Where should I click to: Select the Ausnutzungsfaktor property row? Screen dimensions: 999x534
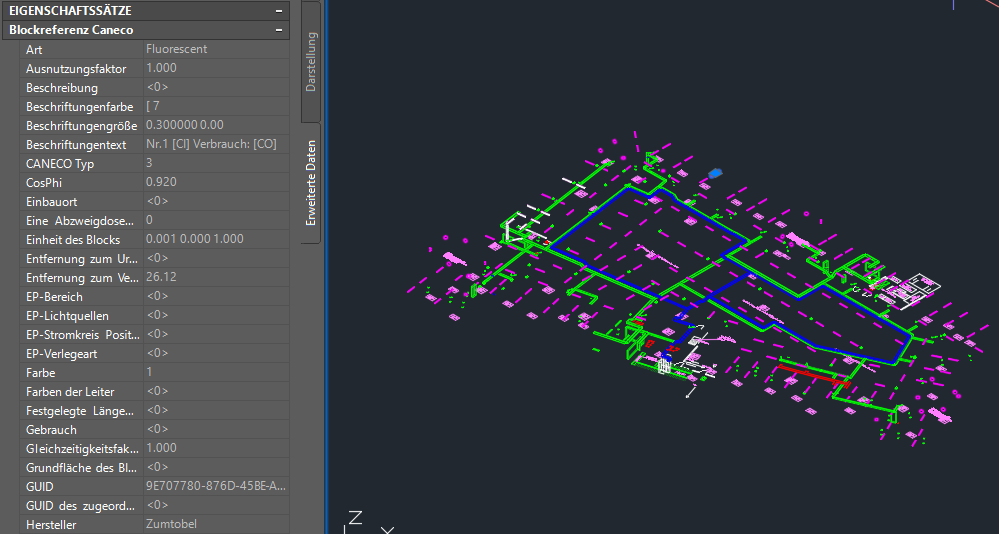coord(76,68)
